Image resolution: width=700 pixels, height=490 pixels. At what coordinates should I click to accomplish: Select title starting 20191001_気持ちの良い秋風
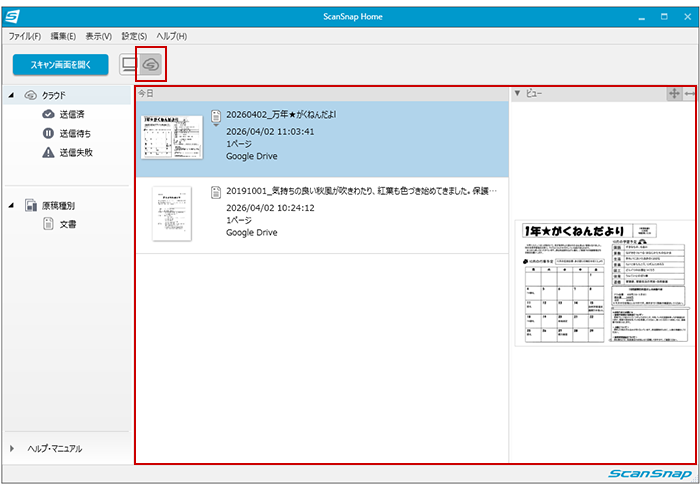(361, 191)
